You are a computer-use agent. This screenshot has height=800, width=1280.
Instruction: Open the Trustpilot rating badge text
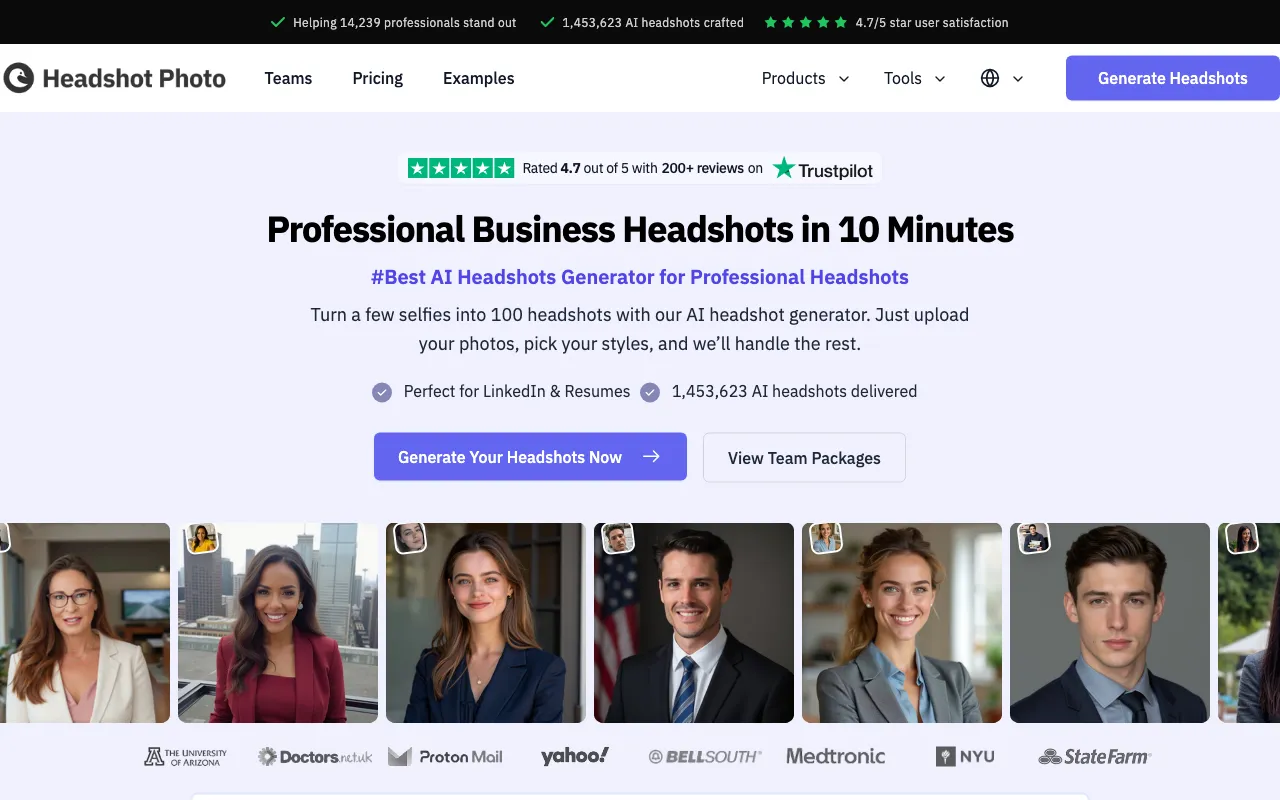tap(643, 168)
